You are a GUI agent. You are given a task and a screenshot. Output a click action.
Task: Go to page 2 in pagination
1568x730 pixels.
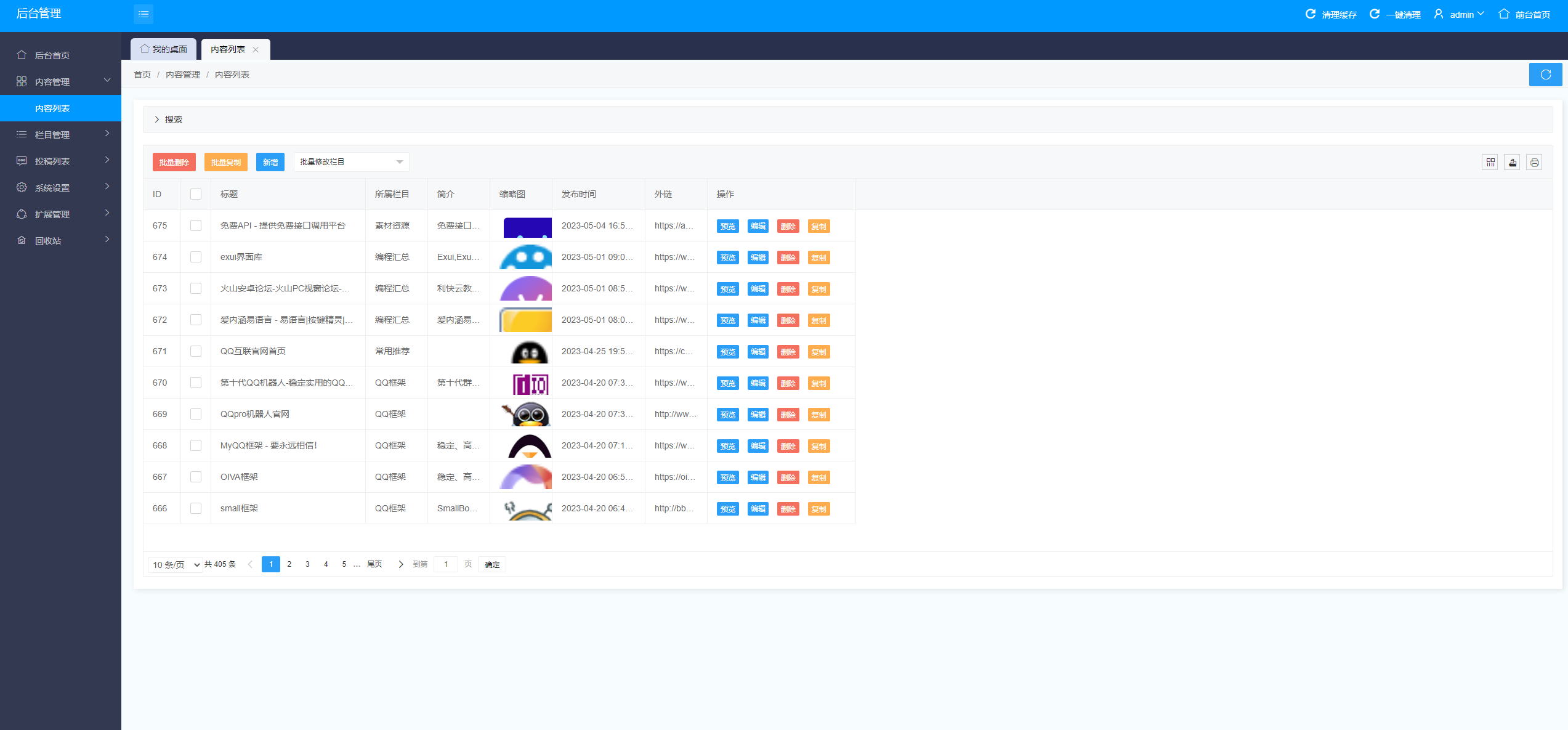pos(289,564)
